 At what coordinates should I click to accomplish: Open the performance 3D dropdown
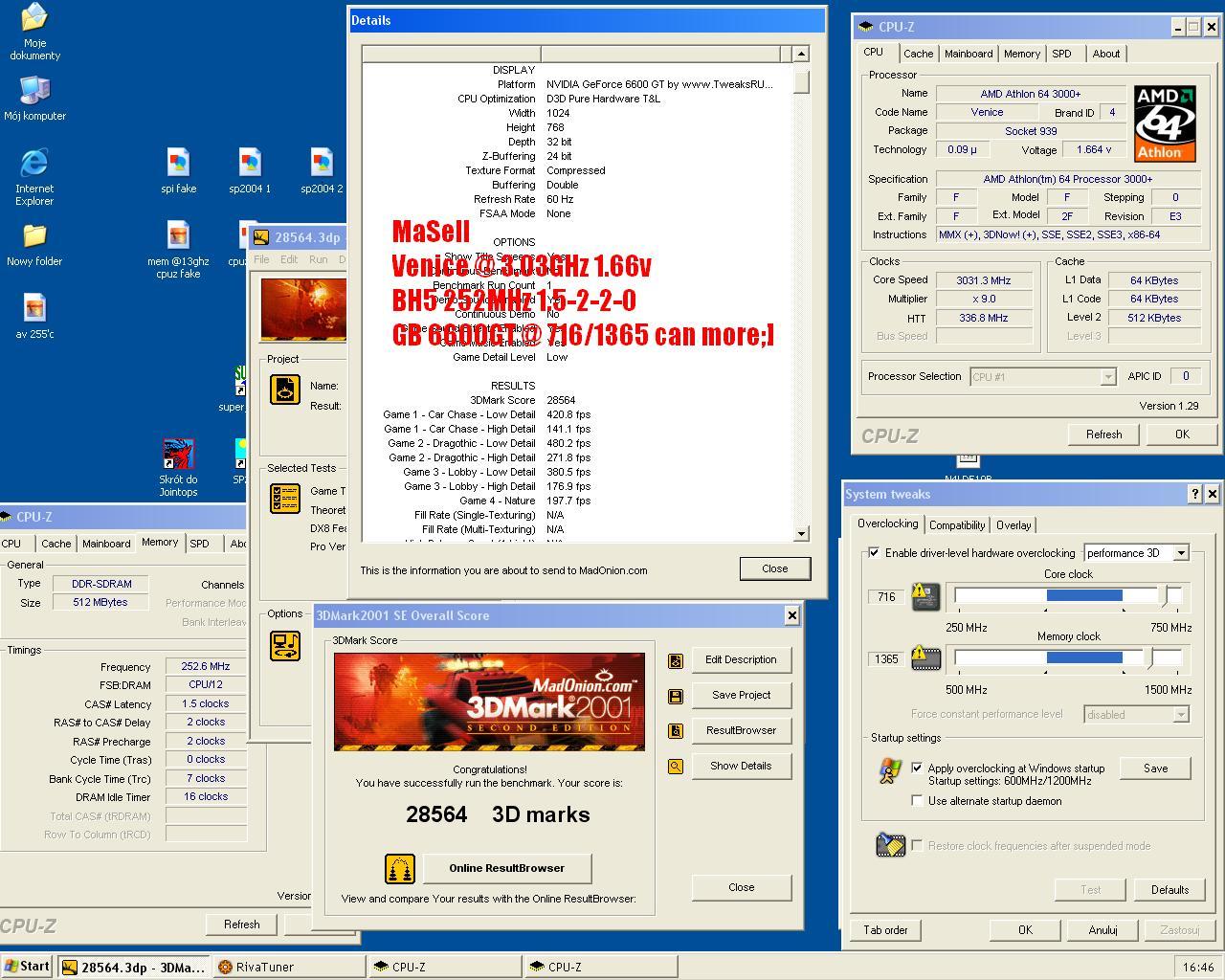pyautogui.click(x=1181, y=553)
